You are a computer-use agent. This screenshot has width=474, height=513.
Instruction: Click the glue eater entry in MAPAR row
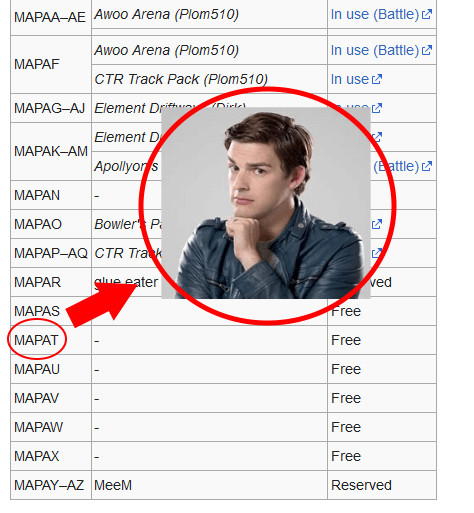point(126,282)
